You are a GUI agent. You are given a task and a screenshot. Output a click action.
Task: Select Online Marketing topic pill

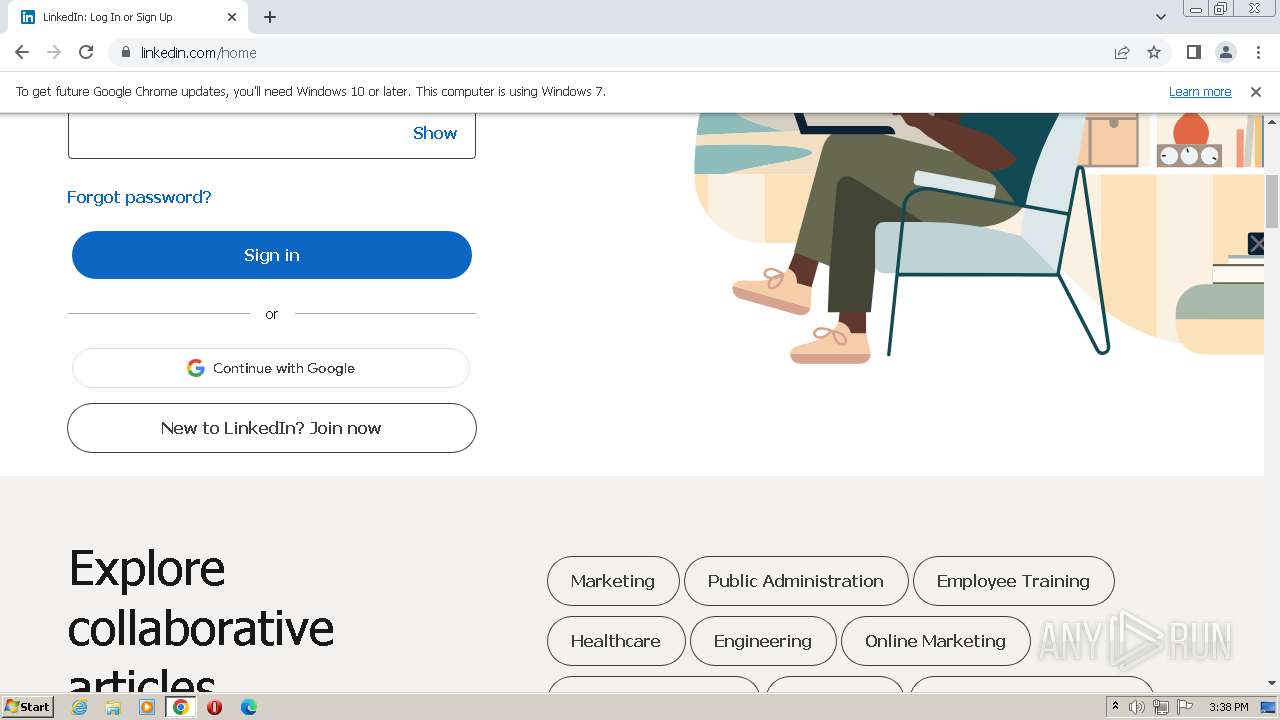[935, 641]
